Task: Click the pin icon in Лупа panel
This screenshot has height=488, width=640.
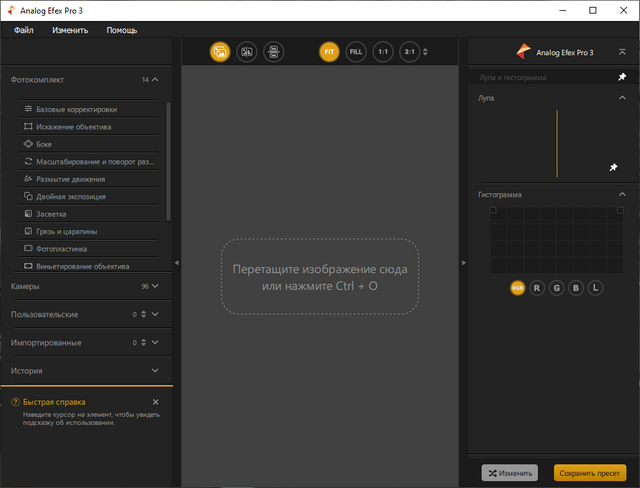Action: tap(613, 168)
